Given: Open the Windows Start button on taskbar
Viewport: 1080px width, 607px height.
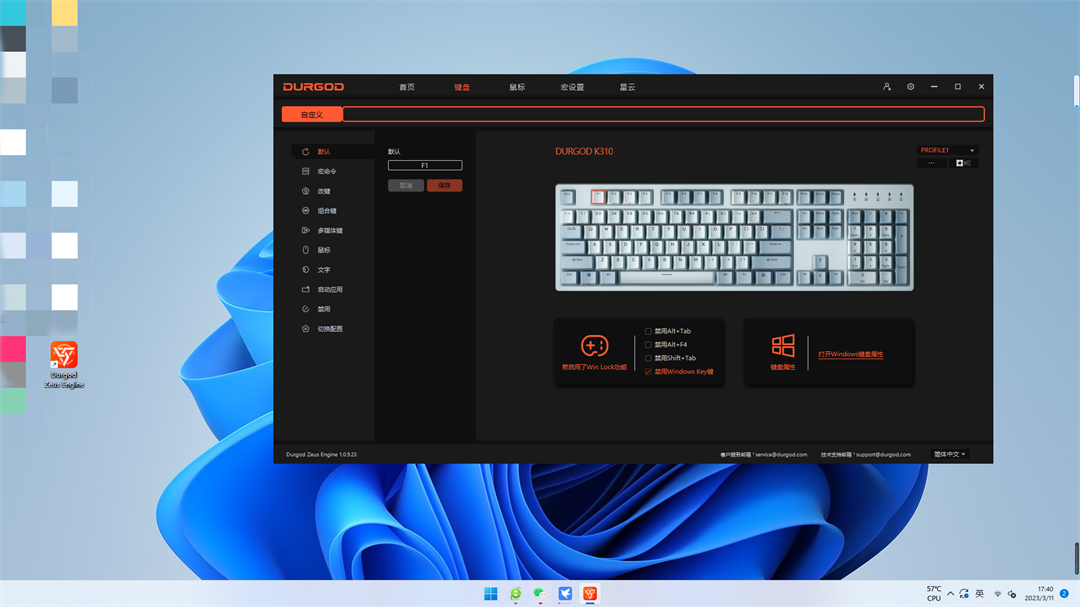Looking at the screenshot, I should (x=490, y=594).
